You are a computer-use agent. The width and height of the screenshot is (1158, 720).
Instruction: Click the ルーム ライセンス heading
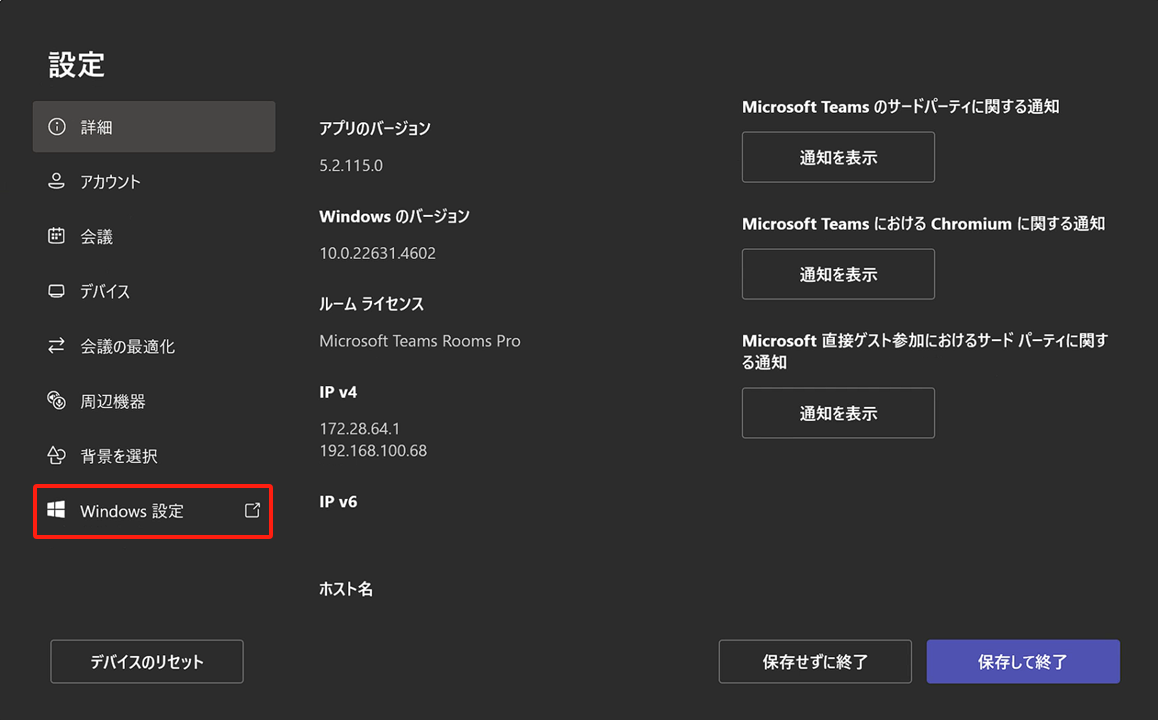371,304
